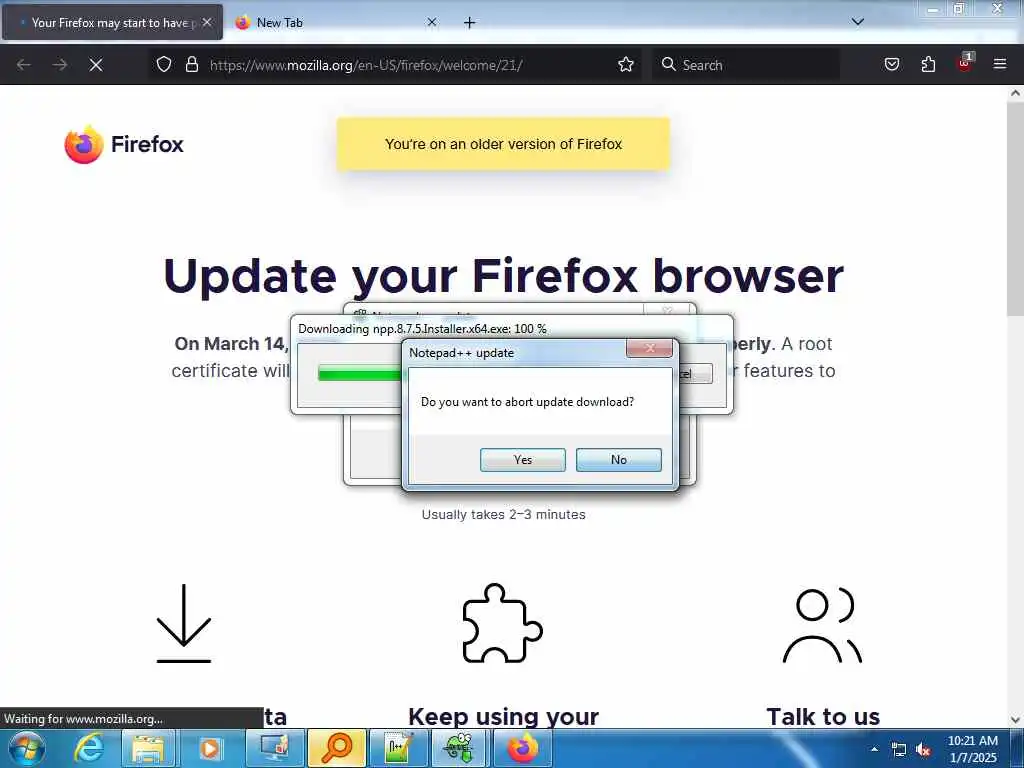Click the Firefox Search box
Image resolution: width=1024 pixels, height=768 pixels.
(x=746, y=65)
